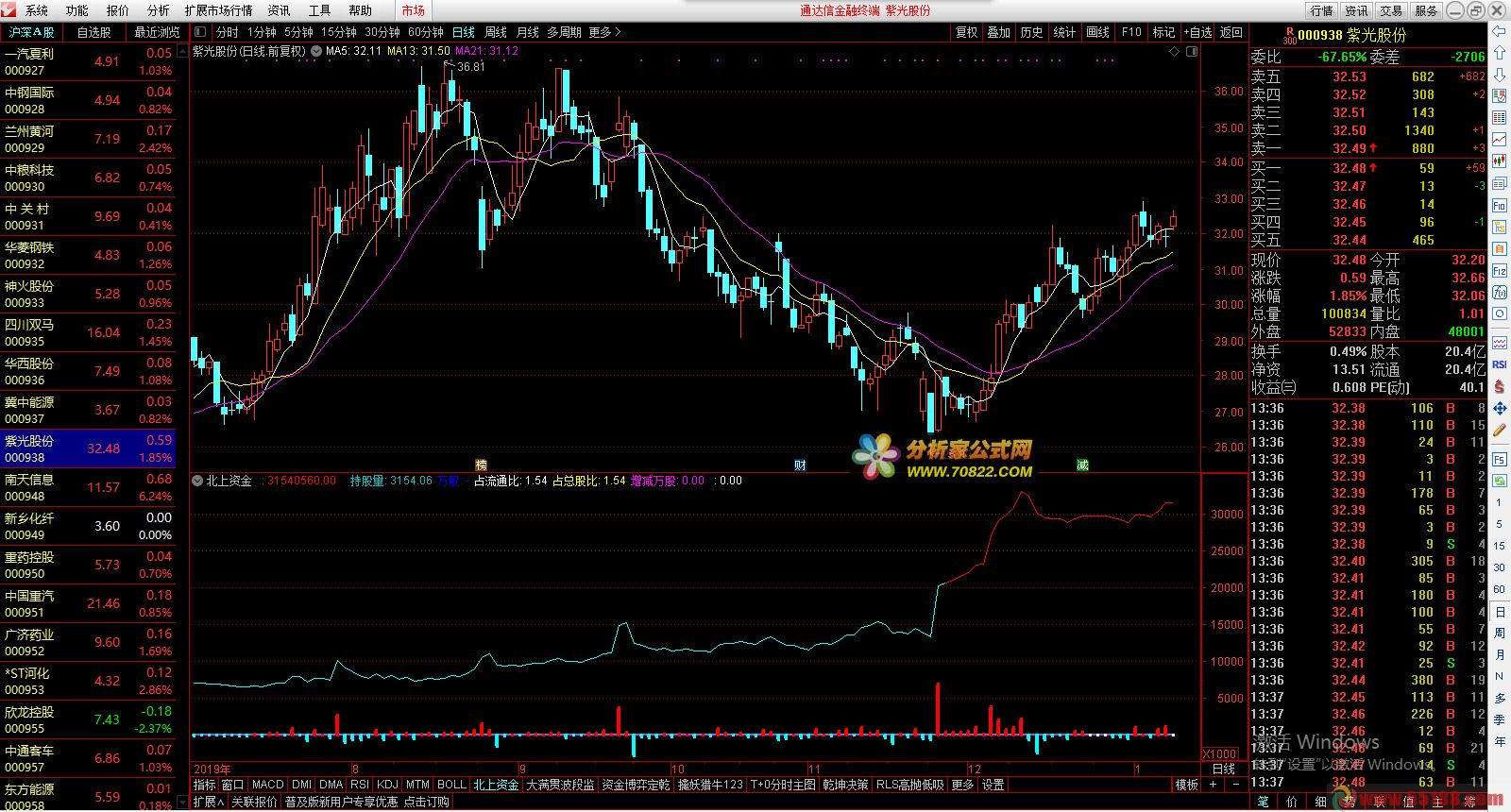
Task: Expand the 北上资金 indicator dropdown arrow
Action: coord(197,481)
